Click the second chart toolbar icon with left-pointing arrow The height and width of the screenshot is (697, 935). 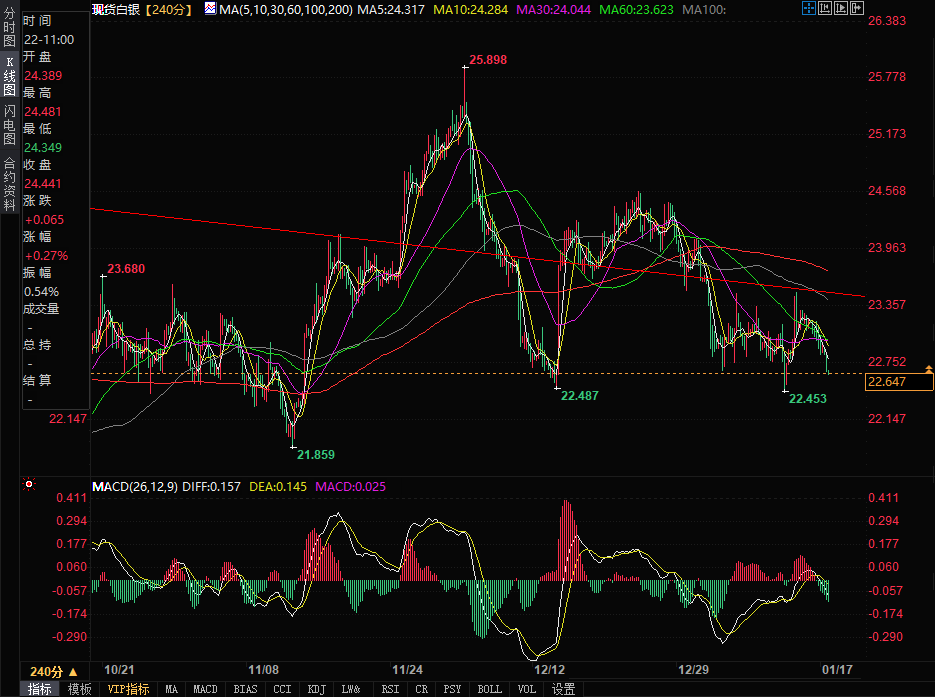pyautogui.click(x=824, y=8)
